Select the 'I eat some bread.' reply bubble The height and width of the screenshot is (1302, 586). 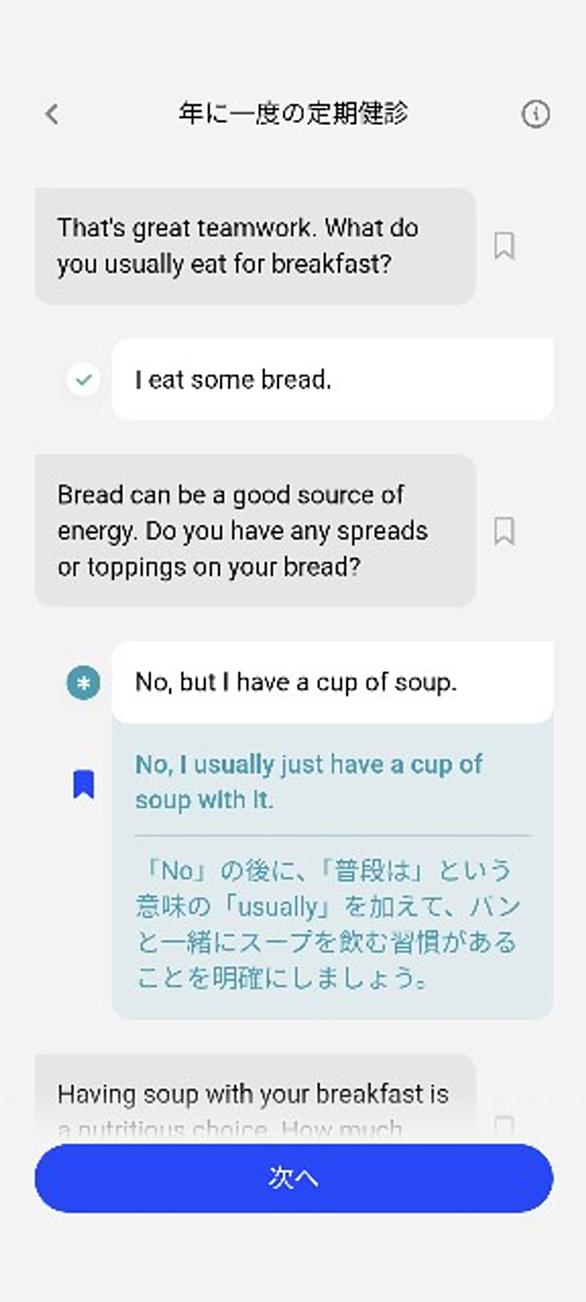click(x=333, y=380)
